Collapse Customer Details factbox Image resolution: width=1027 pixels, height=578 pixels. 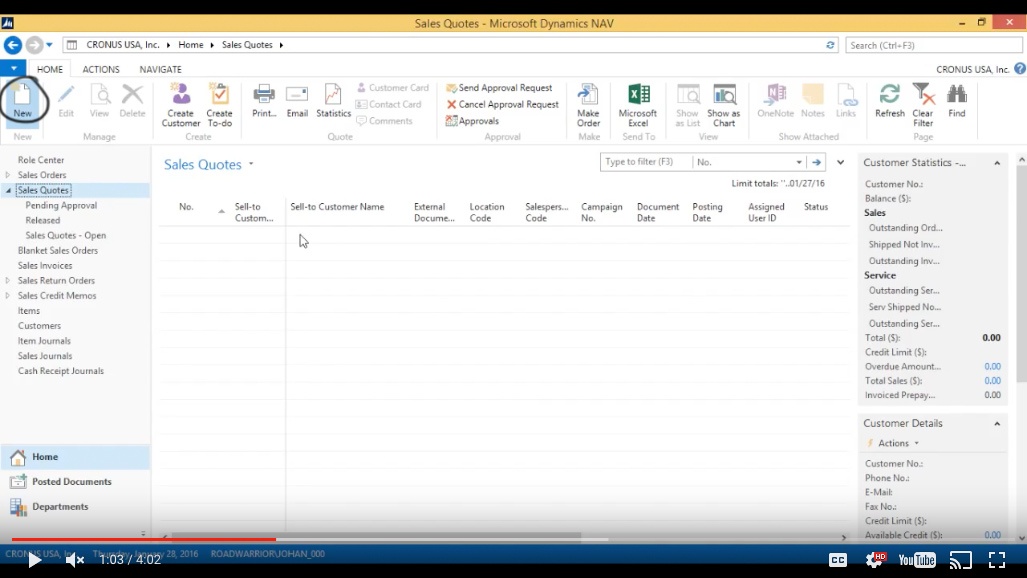[997, 424]
